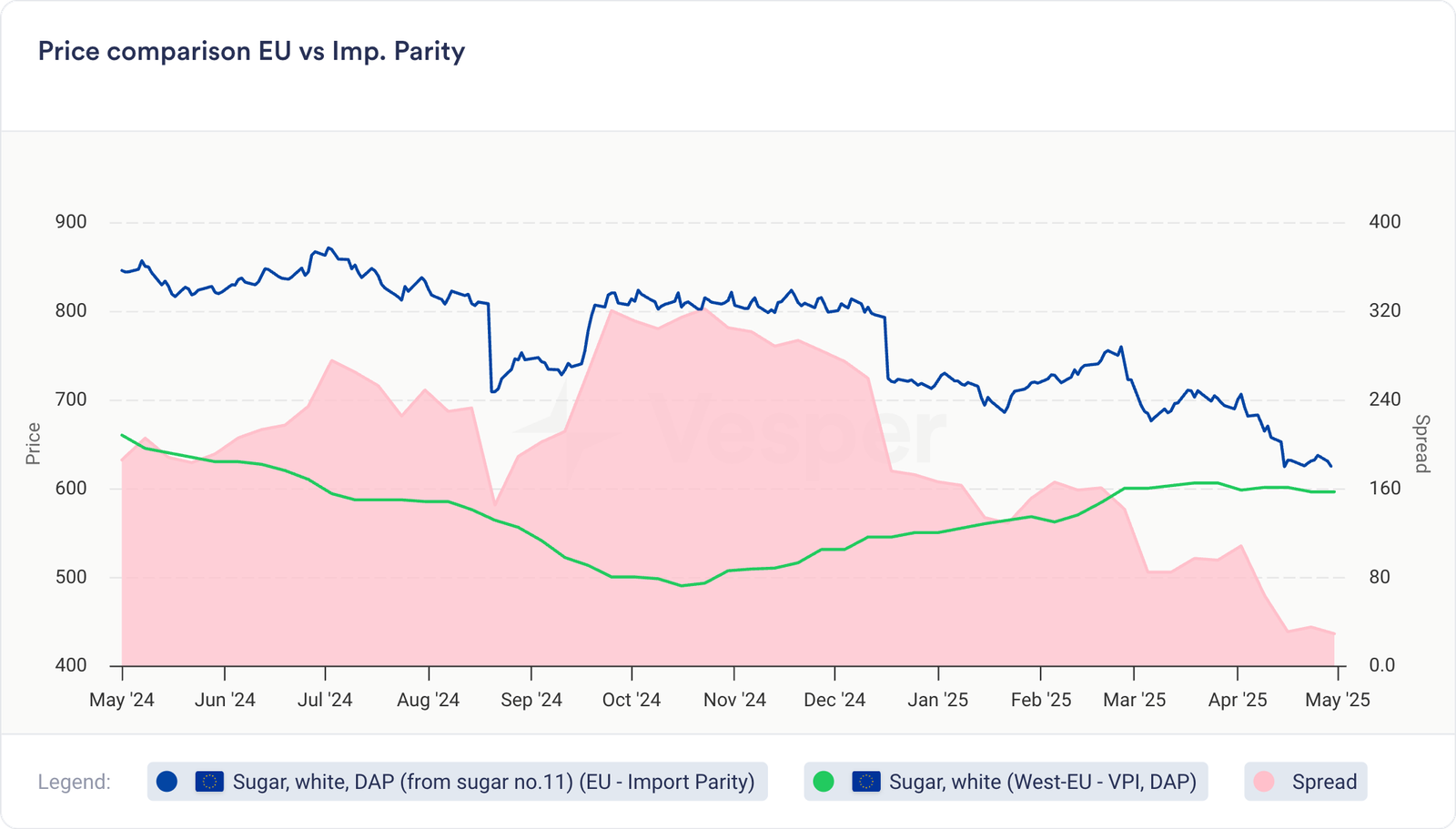Click the 900 value on the price axis
The image size is (1456, 829).
(71, 222)
